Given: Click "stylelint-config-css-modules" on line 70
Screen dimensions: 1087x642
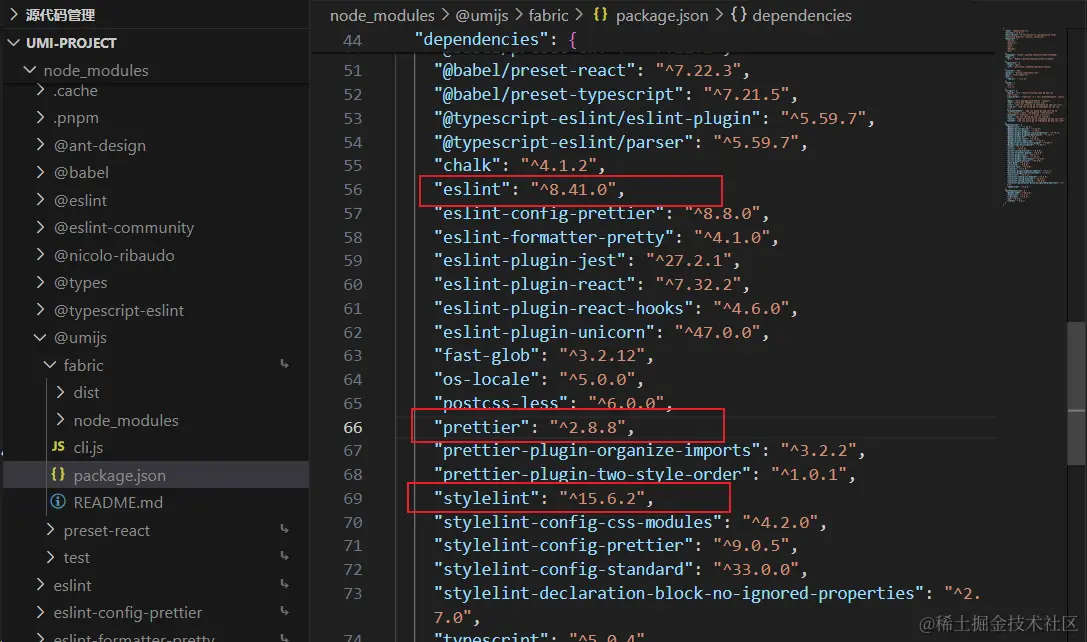Looking at the screenshot, I should coord(577,522).
